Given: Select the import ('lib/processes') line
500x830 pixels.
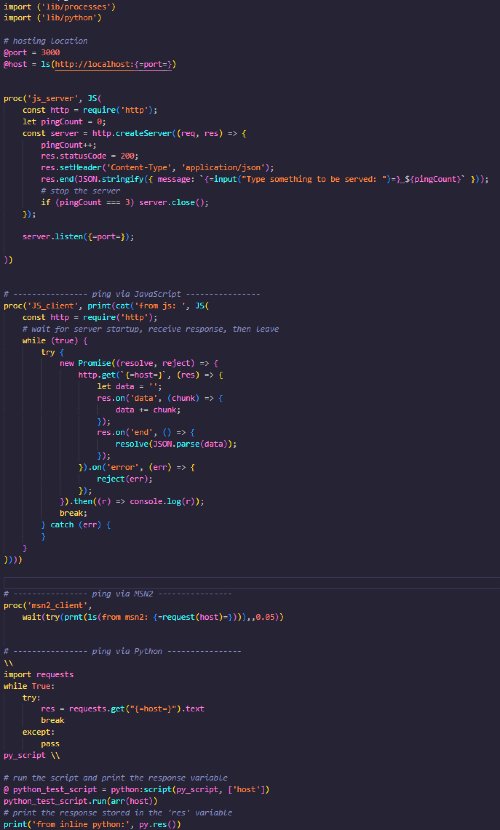Looking at the screenshot, I should (x=60, y=7).
